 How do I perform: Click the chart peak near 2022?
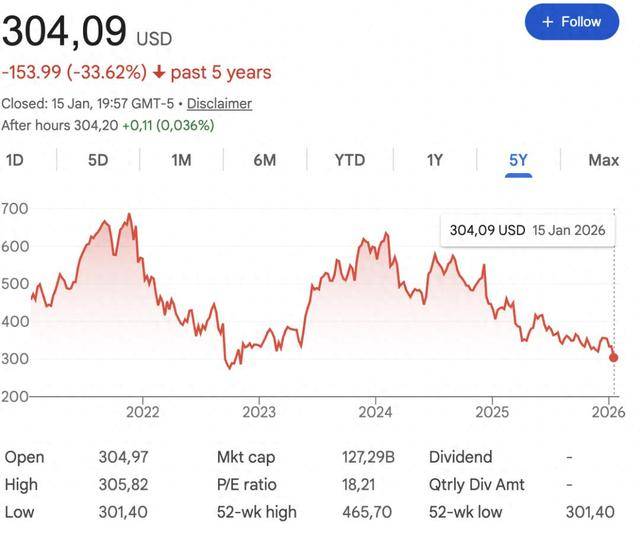click(x=129, y=215)
